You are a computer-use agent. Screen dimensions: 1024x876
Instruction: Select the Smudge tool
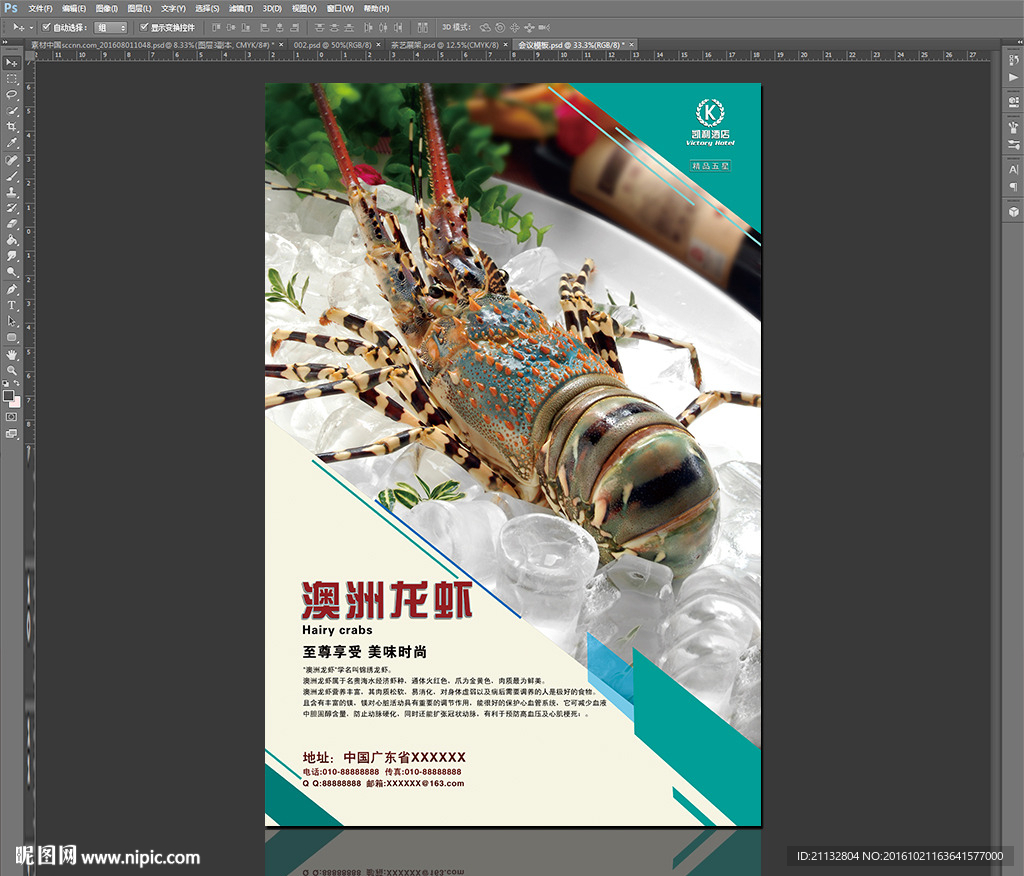pos(12,256)
